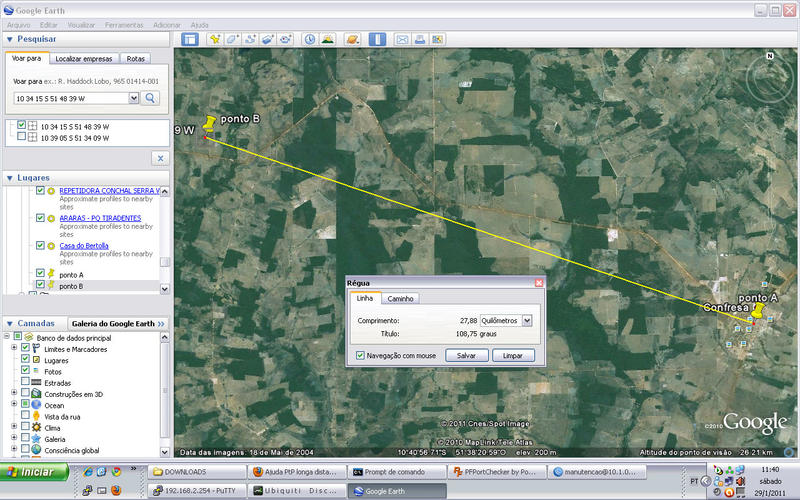800x500 pixels.
Task: Toggle the ruler tool in toolbar
Action: 377,39
